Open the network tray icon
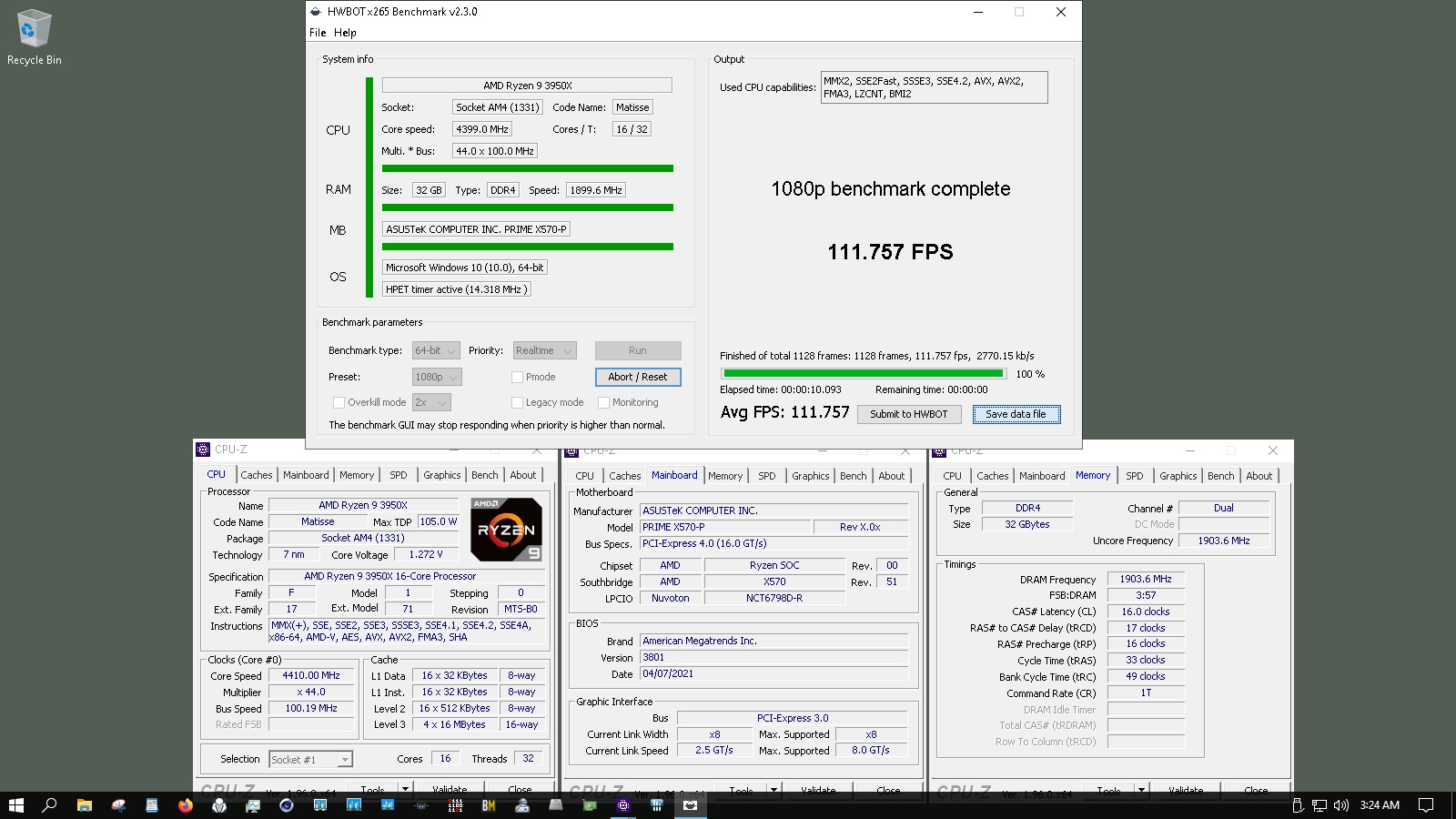 [x=1319, y=805]
